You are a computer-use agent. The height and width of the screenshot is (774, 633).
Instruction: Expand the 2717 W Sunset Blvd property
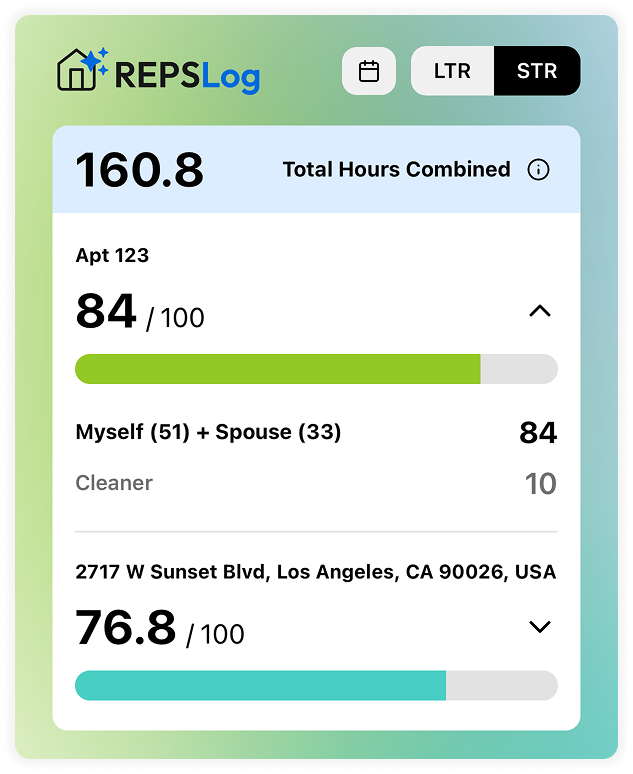(540, 627)
